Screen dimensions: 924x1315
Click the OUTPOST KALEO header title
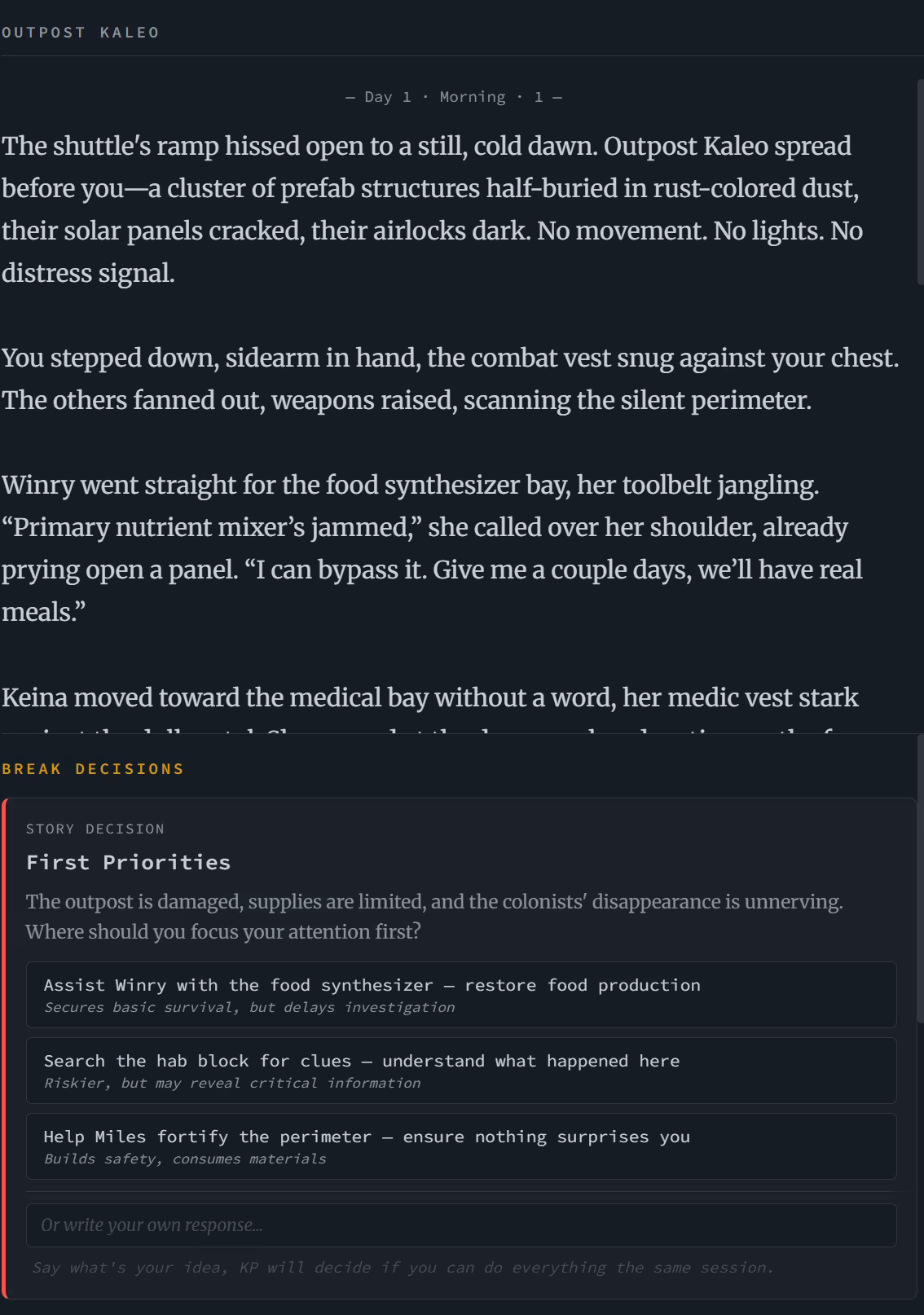pos(81,33)
